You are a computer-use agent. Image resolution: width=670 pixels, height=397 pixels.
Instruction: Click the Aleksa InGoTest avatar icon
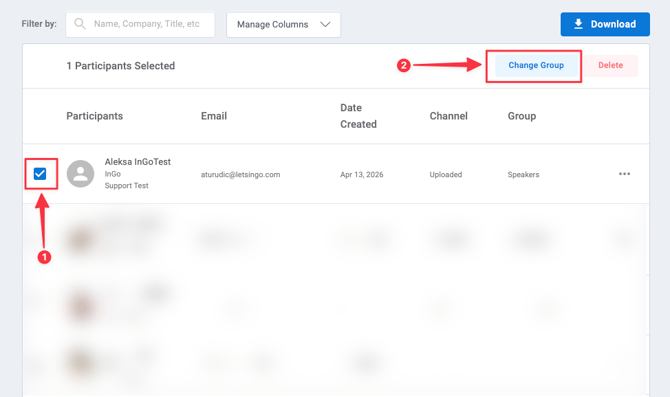[x=80, y=174]
